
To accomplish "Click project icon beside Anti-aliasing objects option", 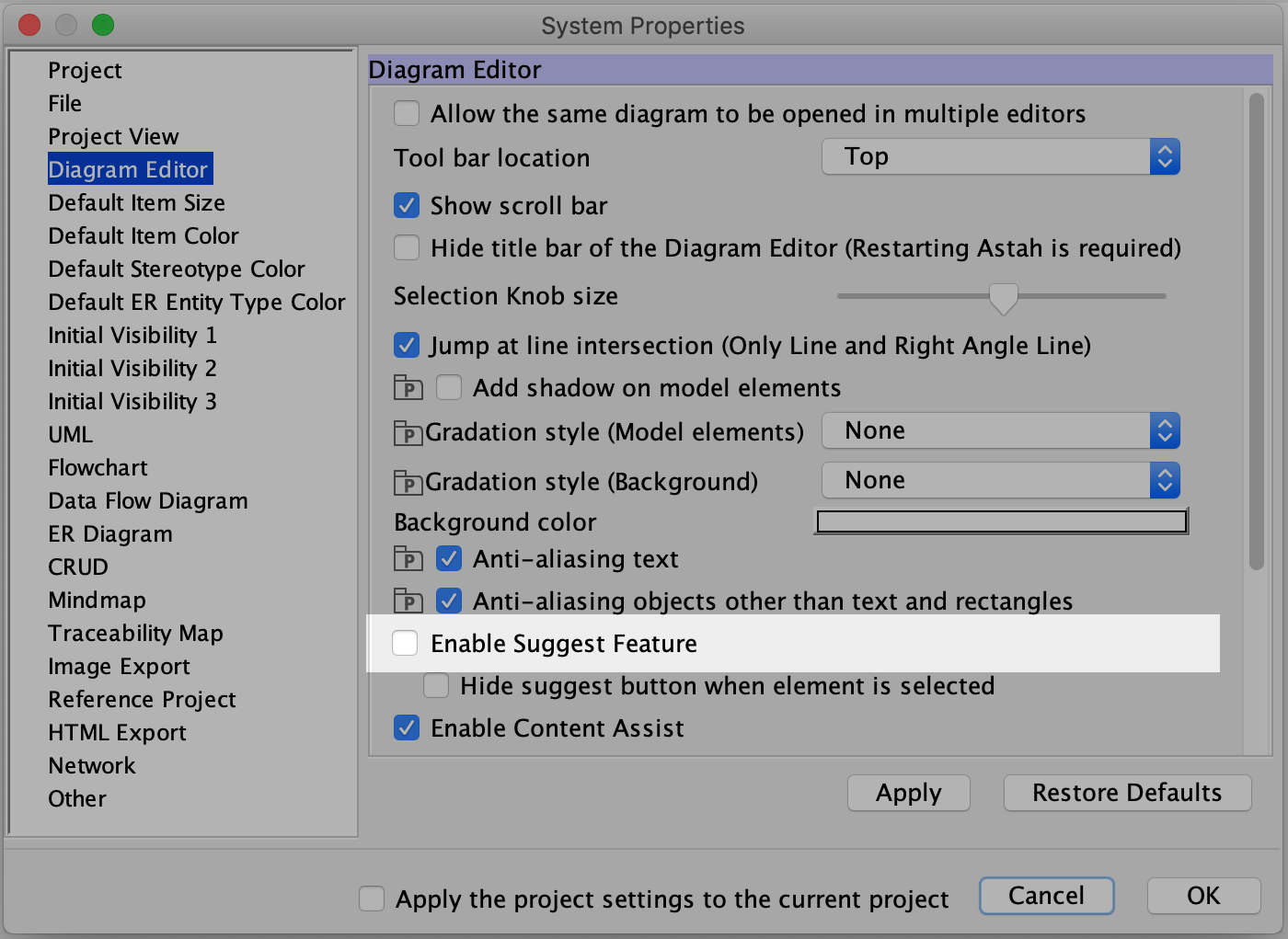I will (x=408, y=601).
